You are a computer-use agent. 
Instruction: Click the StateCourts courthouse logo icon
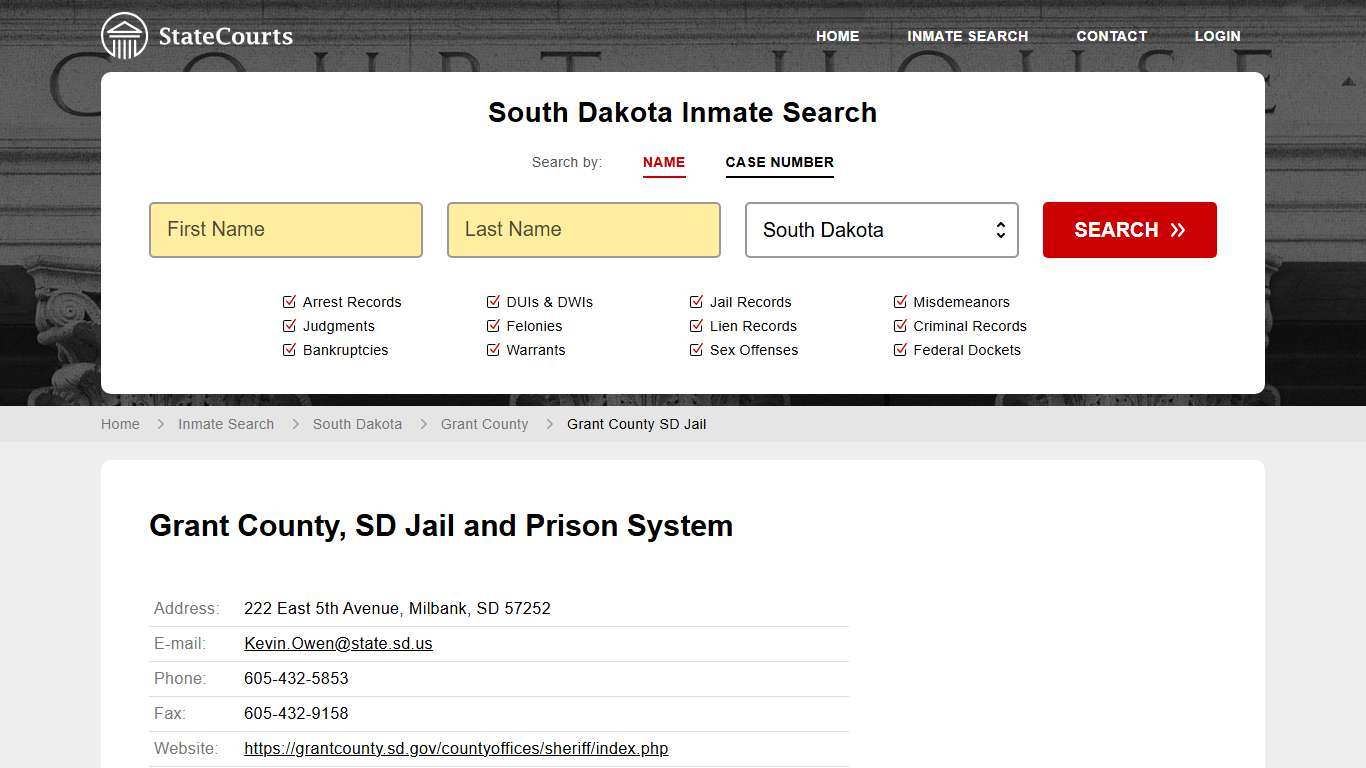(x=125, y=35)
